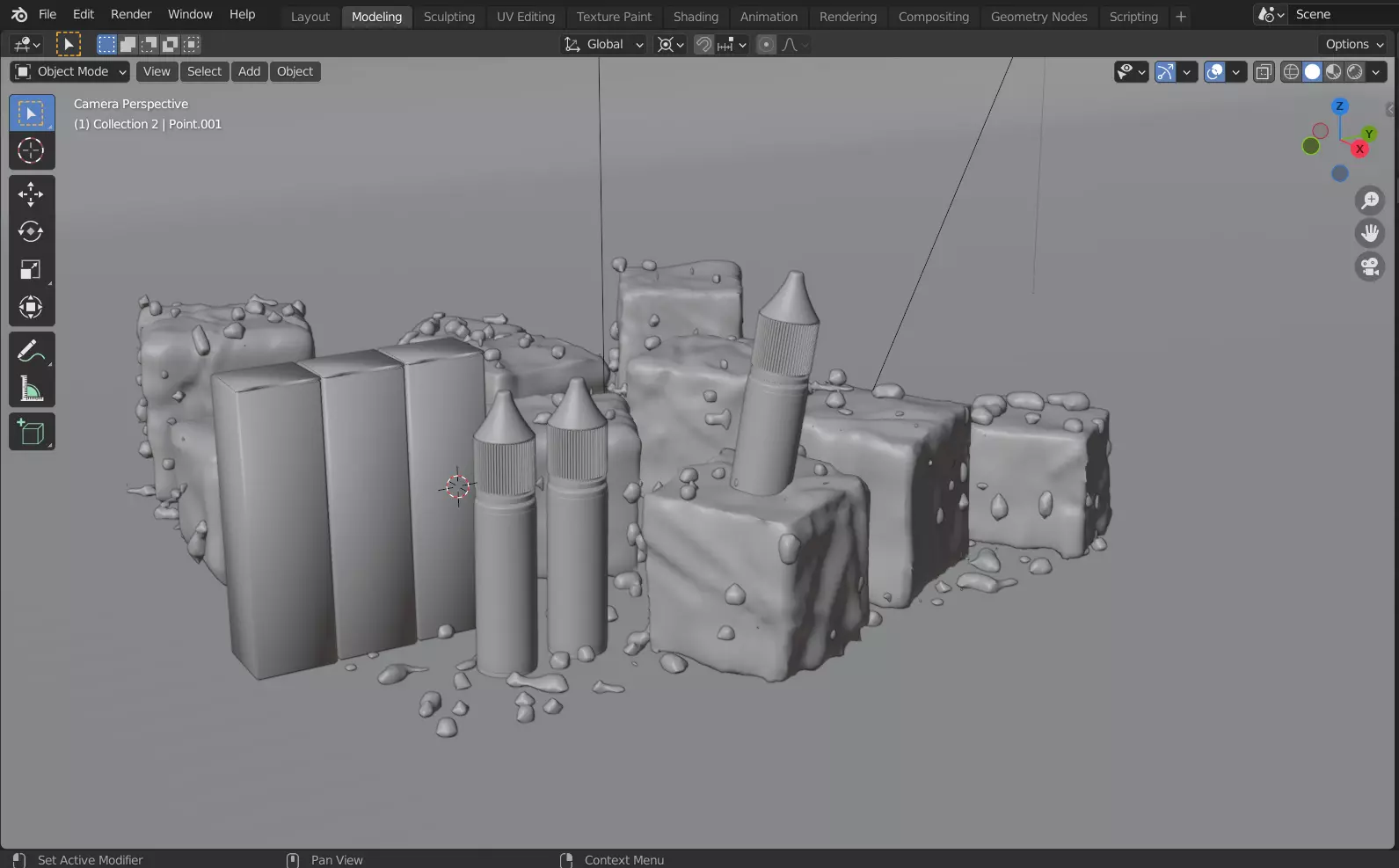This screenshot has width=1399, height=868.
Task: Activate the Rotate tool
Action: click(x=31, y=232)
